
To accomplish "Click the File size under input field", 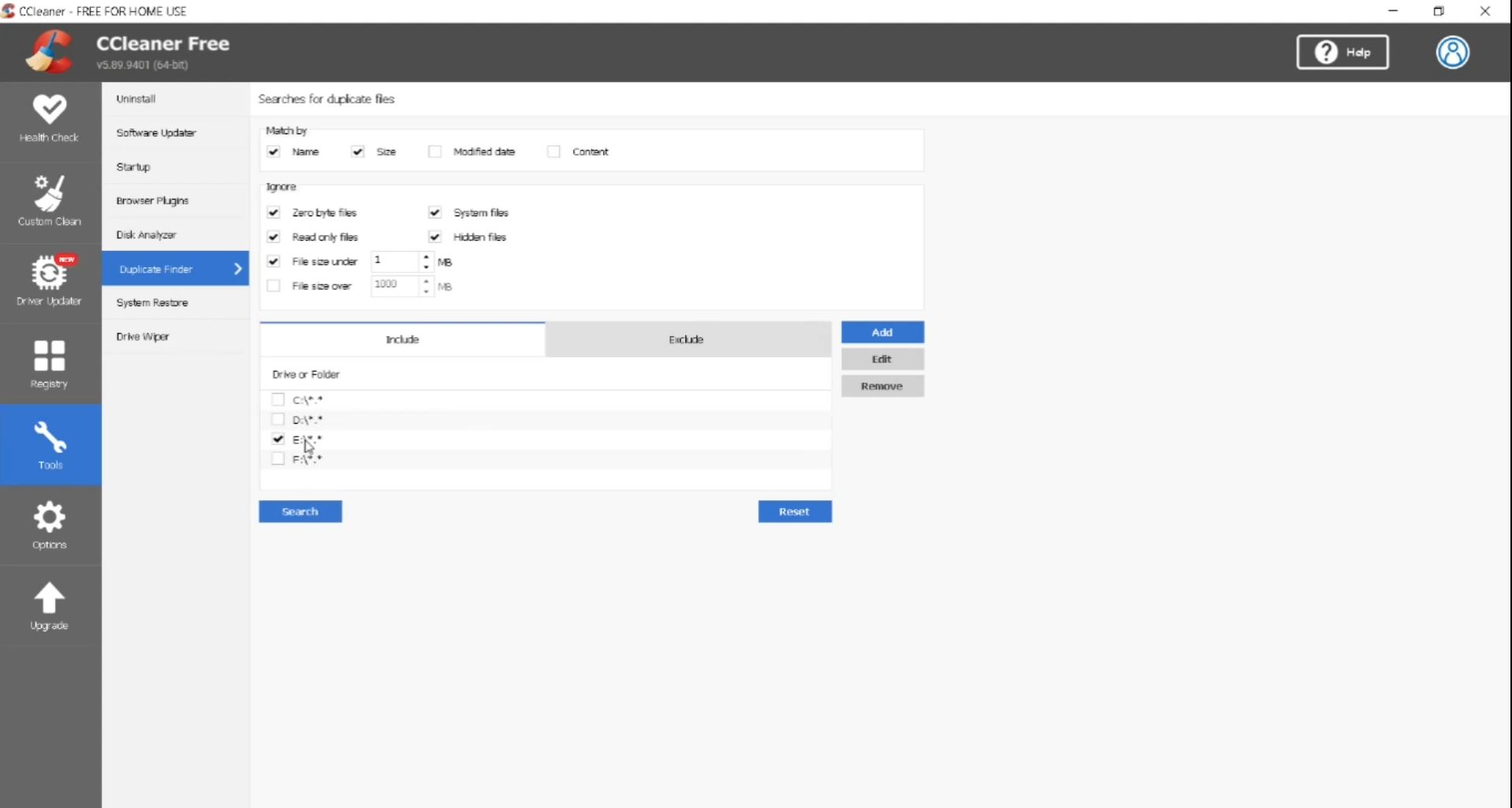I will coord(394,261).
